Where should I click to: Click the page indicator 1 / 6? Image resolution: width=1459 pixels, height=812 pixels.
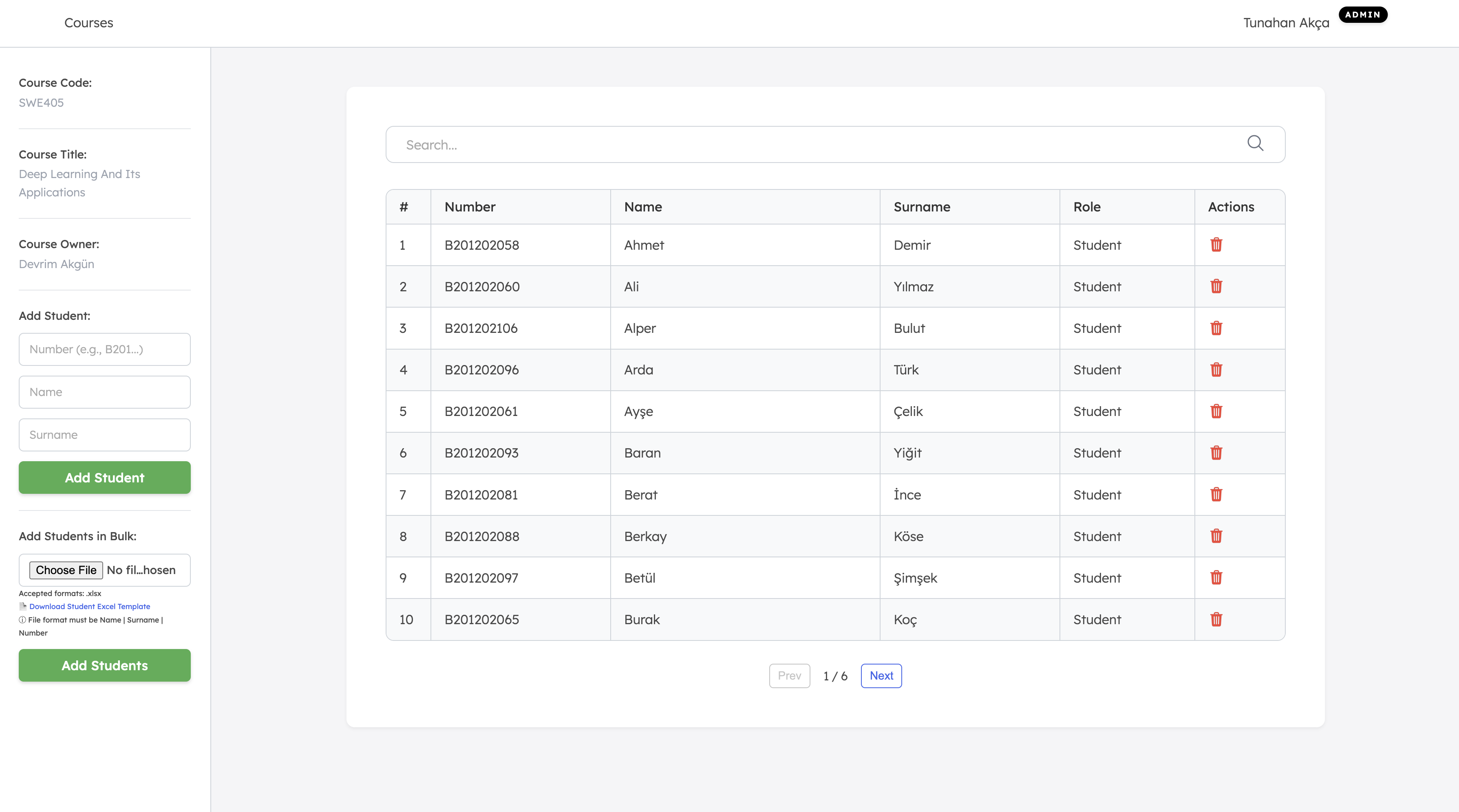[x=835, y=676]
